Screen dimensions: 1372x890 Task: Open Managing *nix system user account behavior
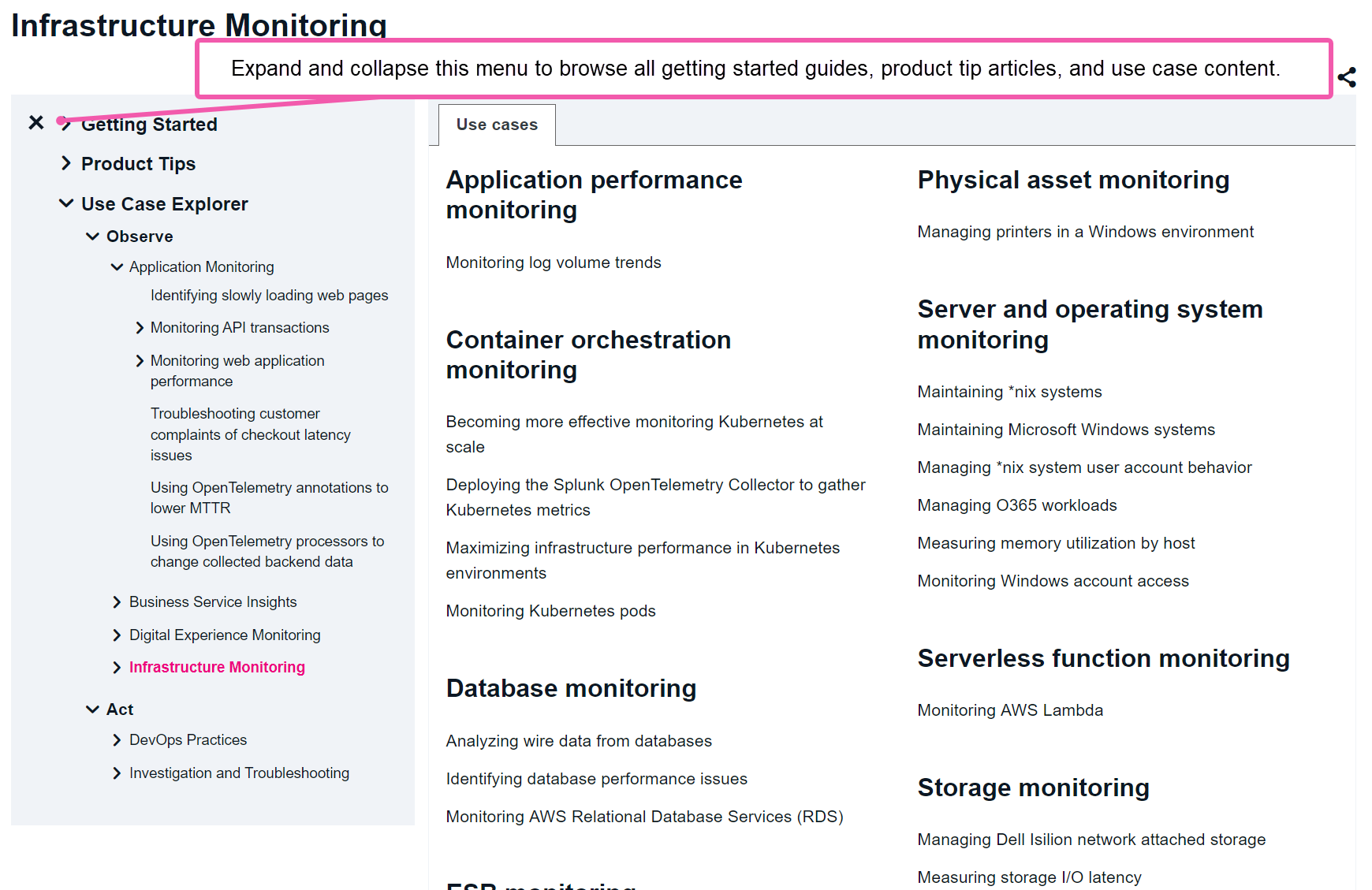pyautogui.click(x=1084, y=467)
